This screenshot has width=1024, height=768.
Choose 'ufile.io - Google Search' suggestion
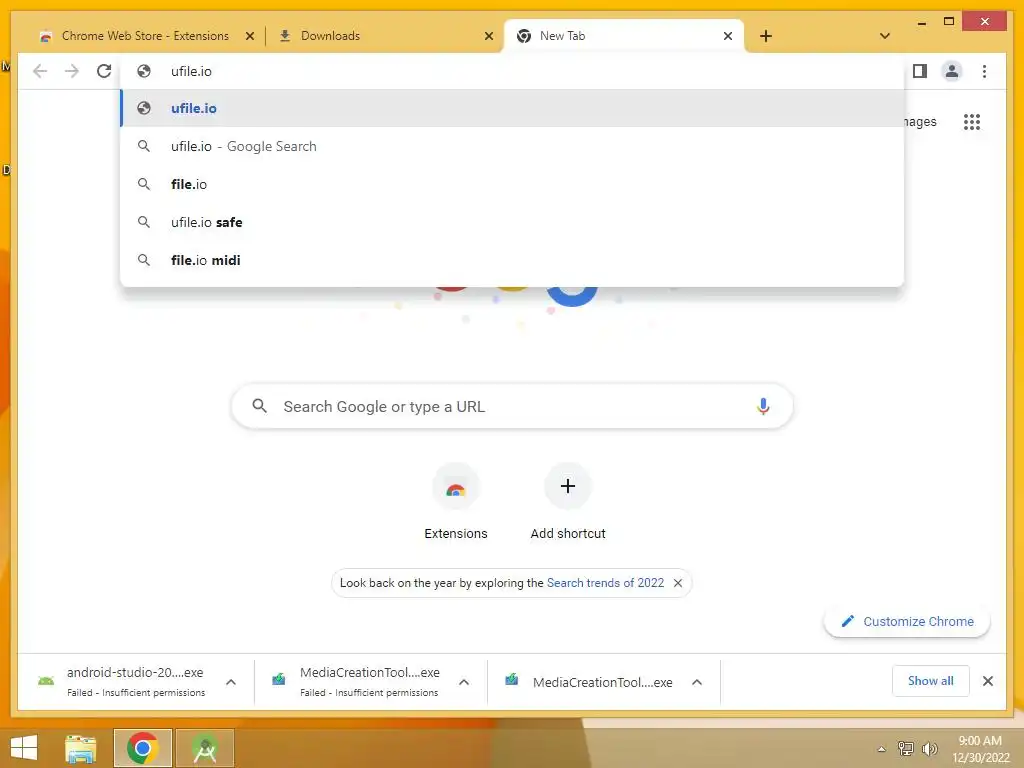pyautogui.click(x=512, y=146)
